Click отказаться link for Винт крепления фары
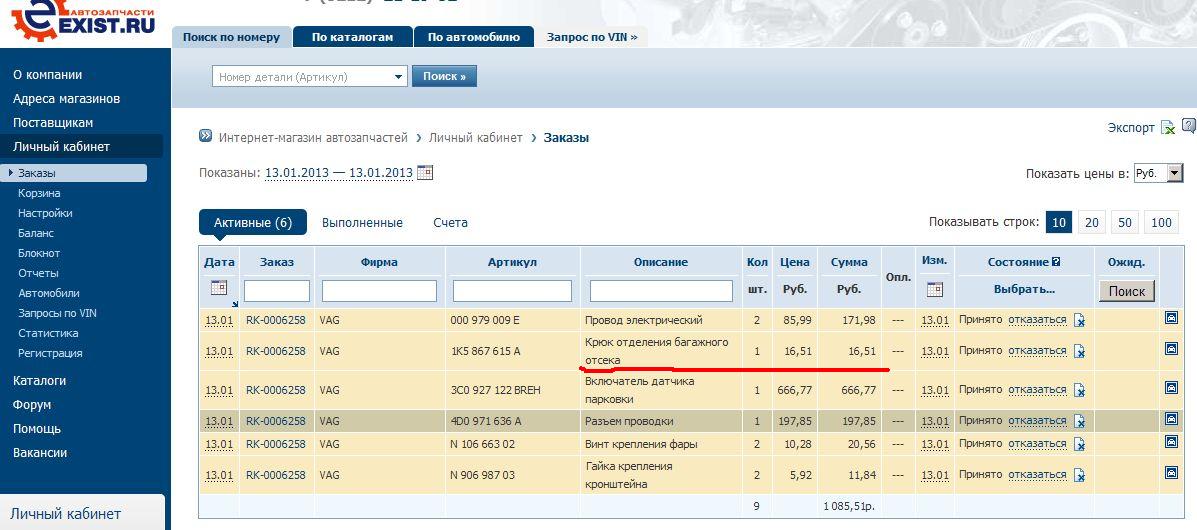The width and height of the screenshot is (1197, 530). [x=1037, y=444]
